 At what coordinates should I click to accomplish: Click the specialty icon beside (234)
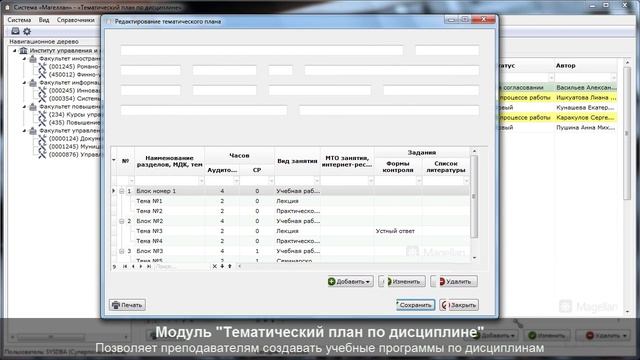(42, 115)
